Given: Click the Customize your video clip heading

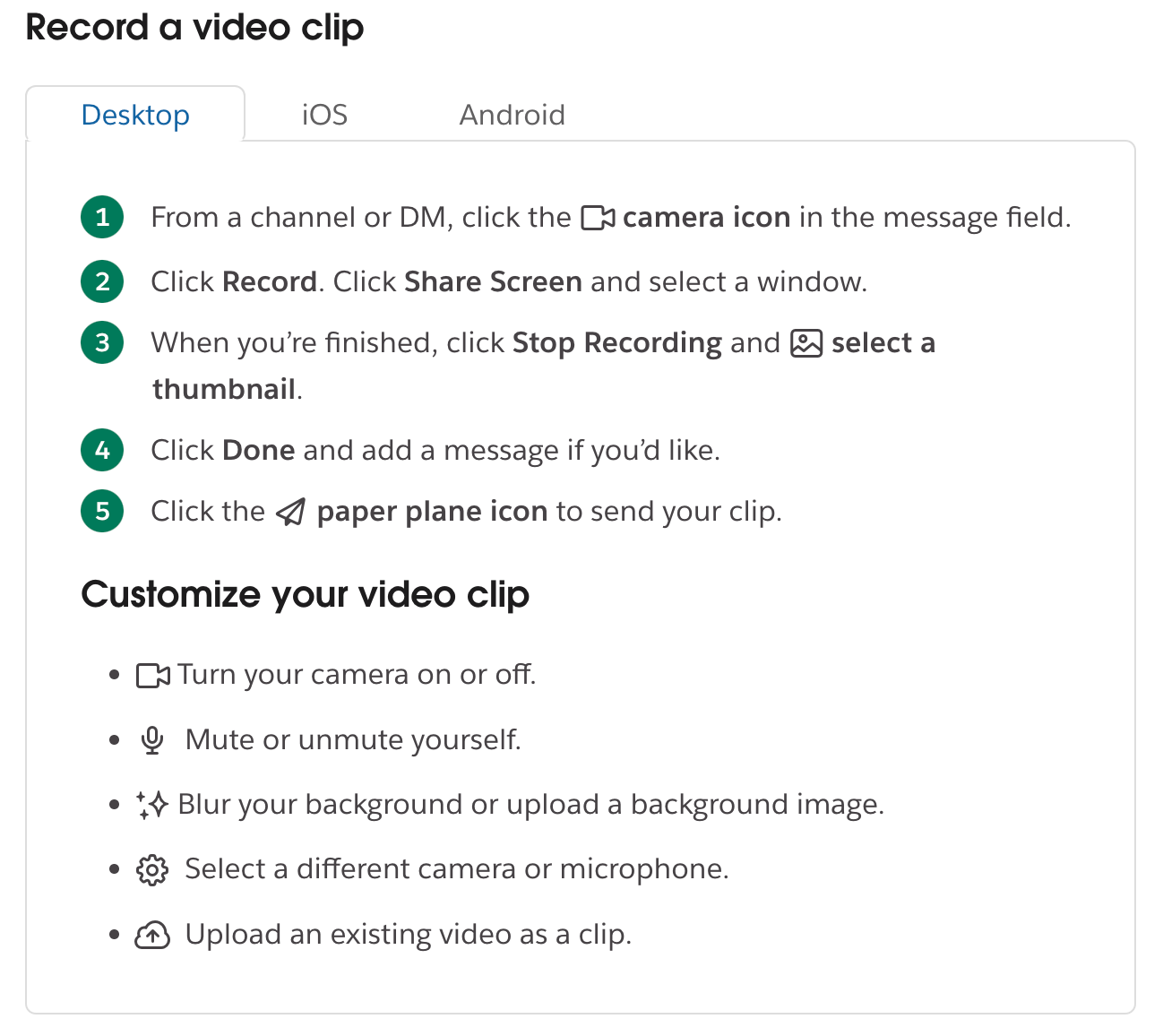Looking at the screenshot, I should tap(306, 595).
